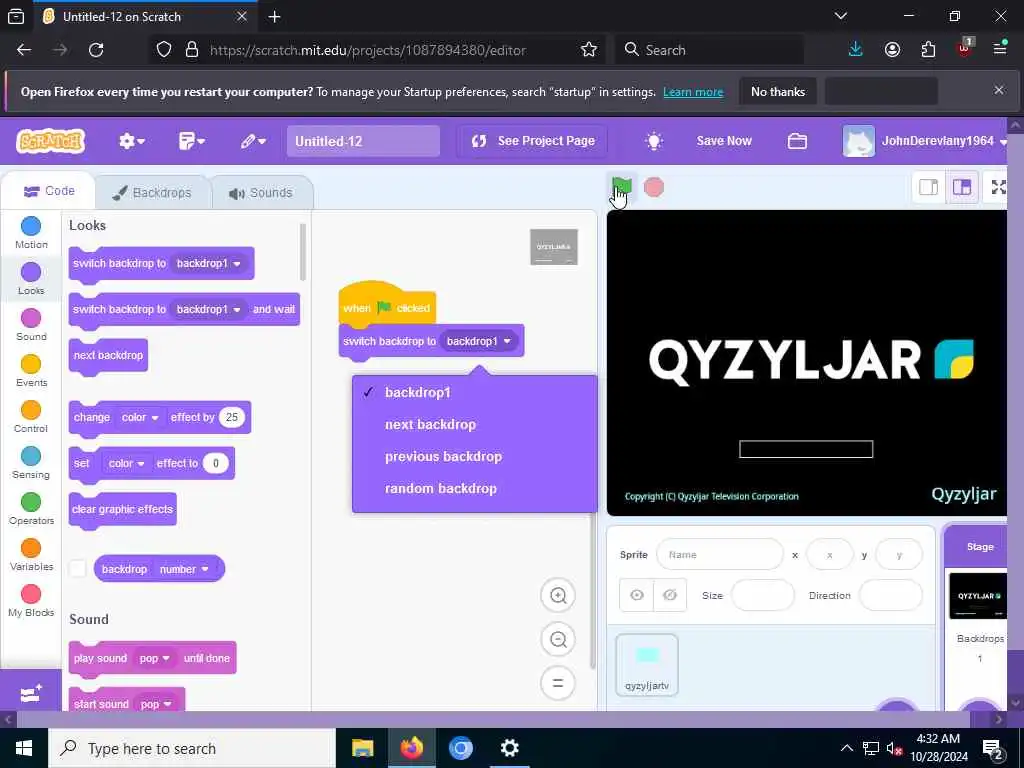Screen dimensions: 1024x768
Task: Select the Looks block category
Action: pos(31,279)
